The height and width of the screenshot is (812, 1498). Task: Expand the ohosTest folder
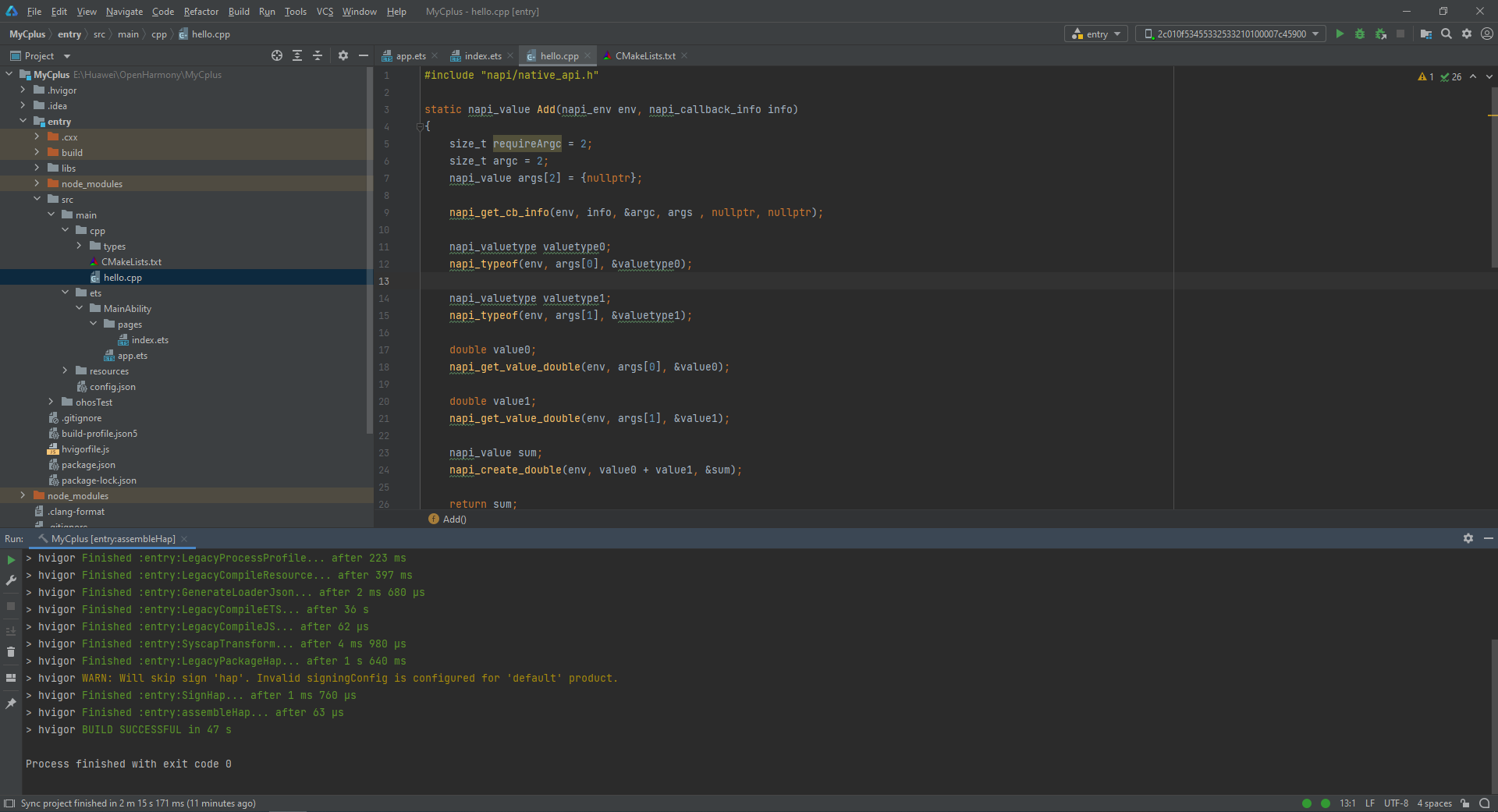point(51,402)
